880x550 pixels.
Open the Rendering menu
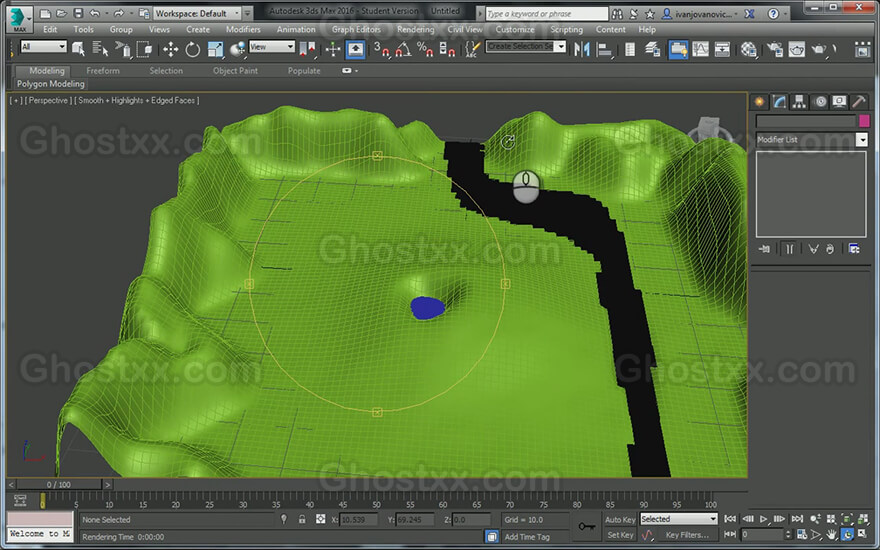[x=415, y=29]
